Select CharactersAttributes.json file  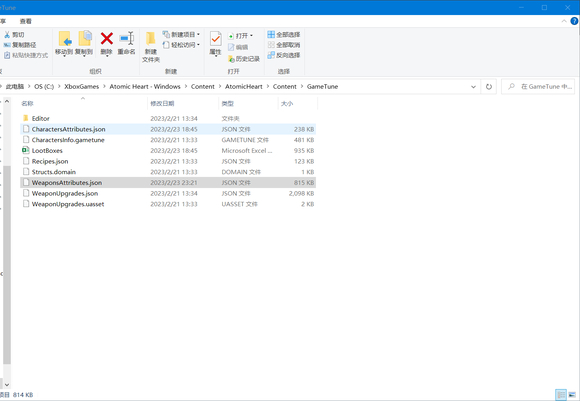(x=168, y=129)
